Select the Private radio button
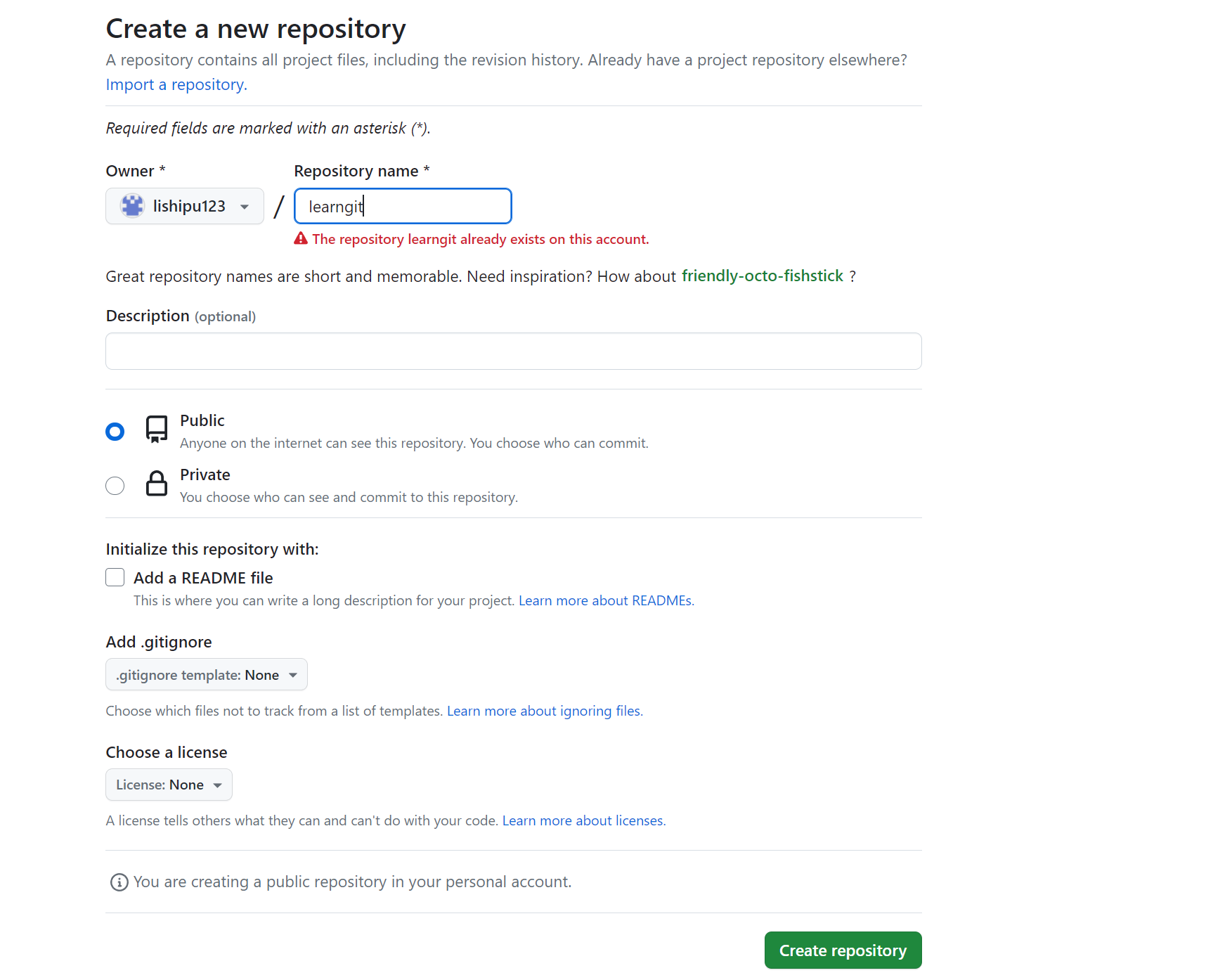1232x980 pixels. [115, 486]
